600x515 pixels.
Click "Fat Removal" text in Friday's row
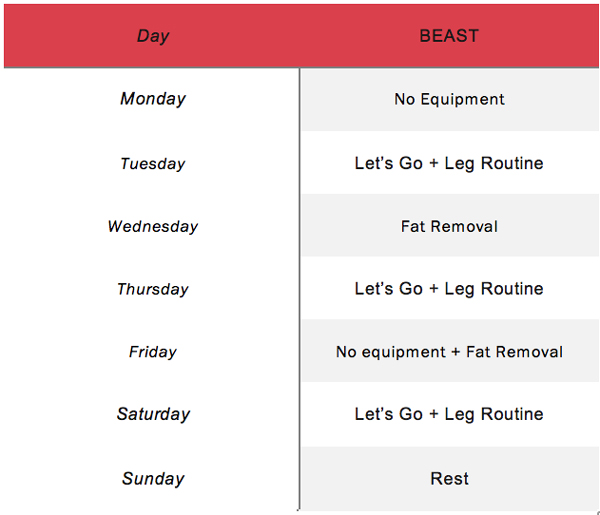point(513,352)
